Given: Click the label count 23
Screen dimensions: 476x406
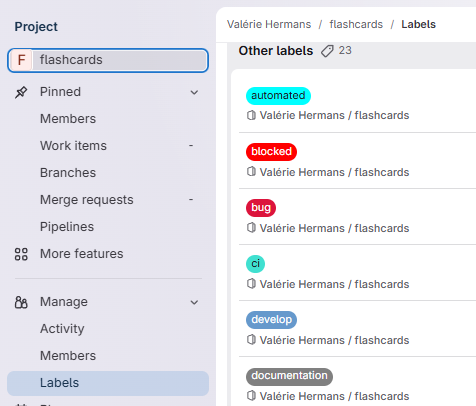Looking at the screenshot, I should [x=345, y=50].
